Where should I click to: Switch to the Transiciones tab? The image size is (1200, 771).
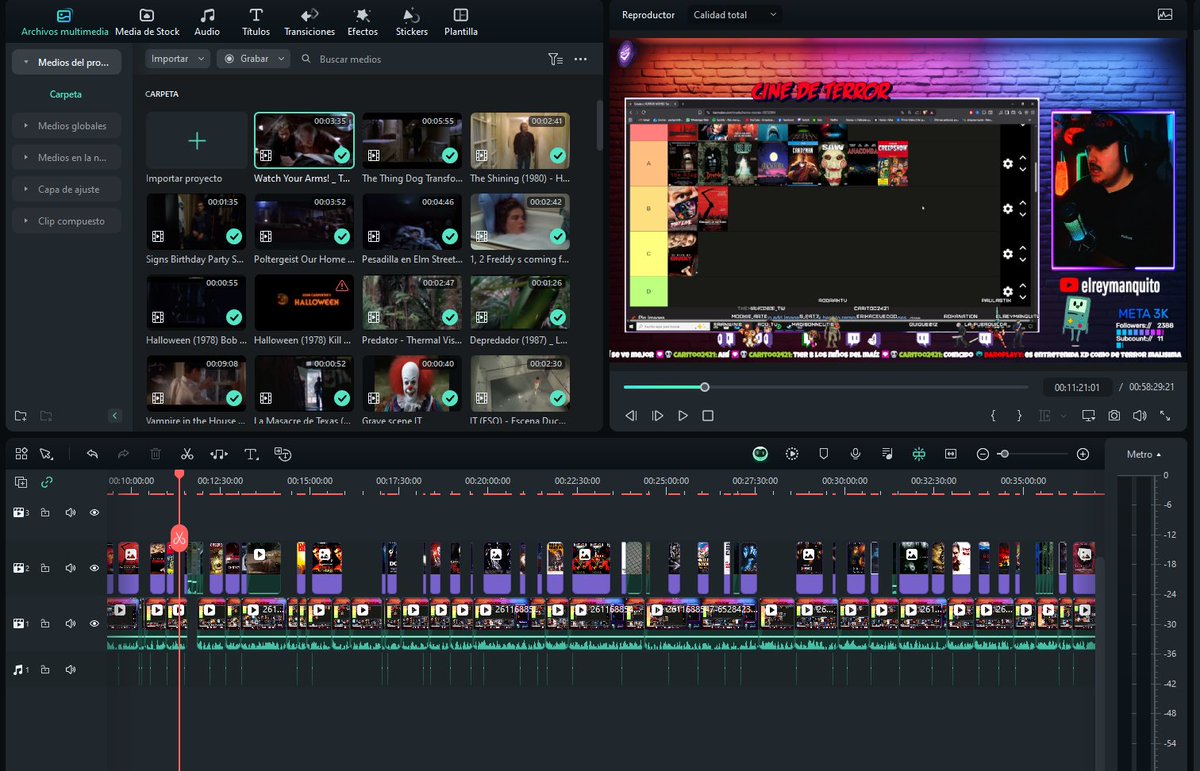pyautogui.click(x=310, y=22)
